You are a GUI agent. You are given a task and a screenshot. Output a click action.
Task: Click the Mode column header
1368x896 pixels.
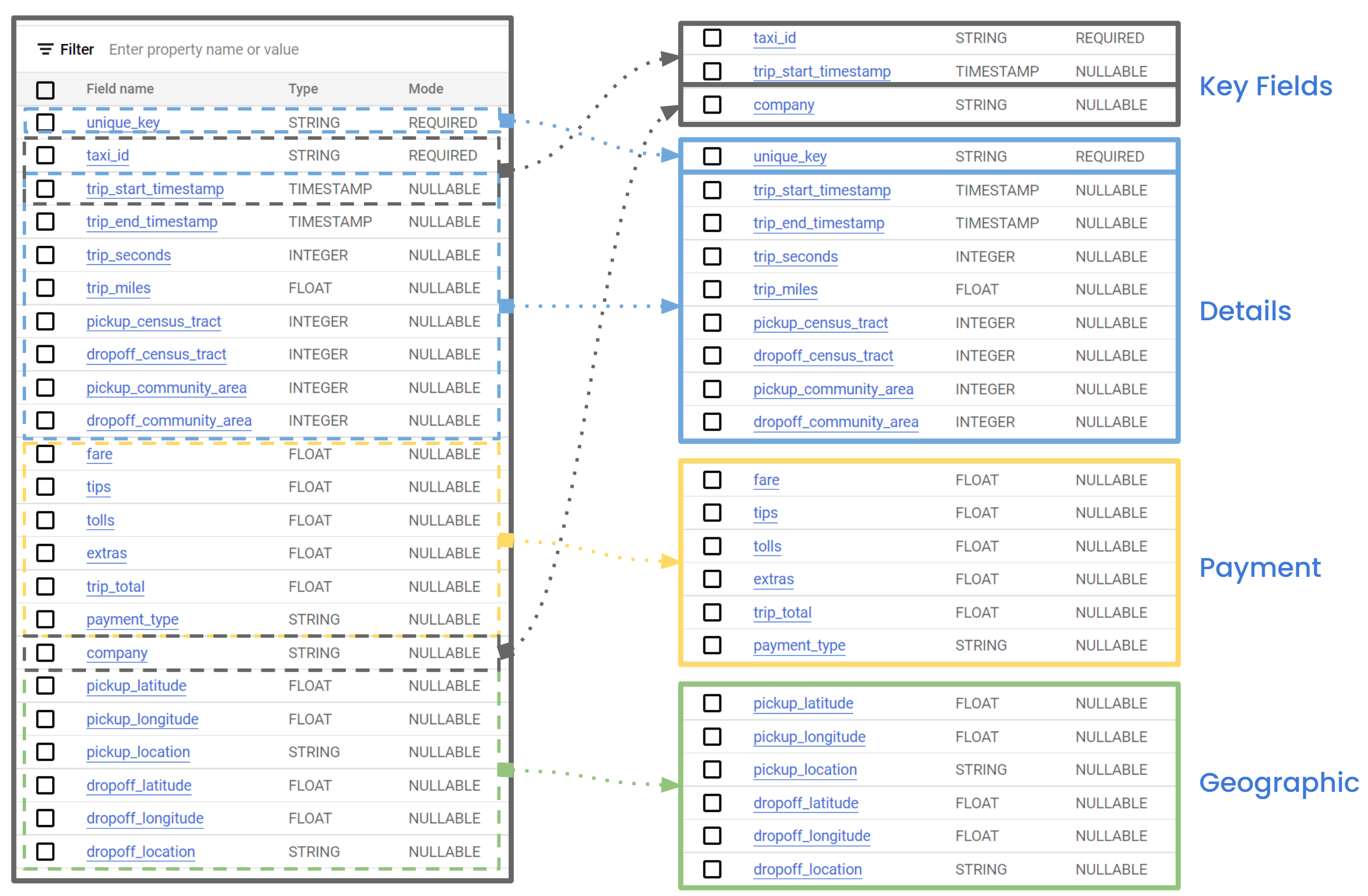point(426,89)
